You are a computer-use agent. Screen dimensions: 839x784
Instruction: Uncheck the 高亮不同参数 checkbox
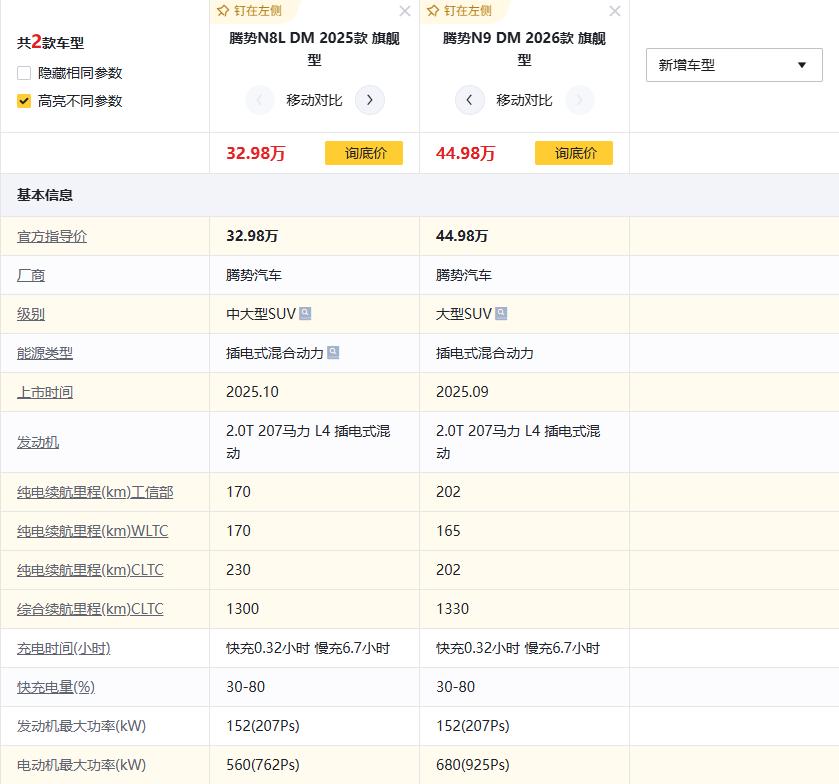[x=22, y=101]
